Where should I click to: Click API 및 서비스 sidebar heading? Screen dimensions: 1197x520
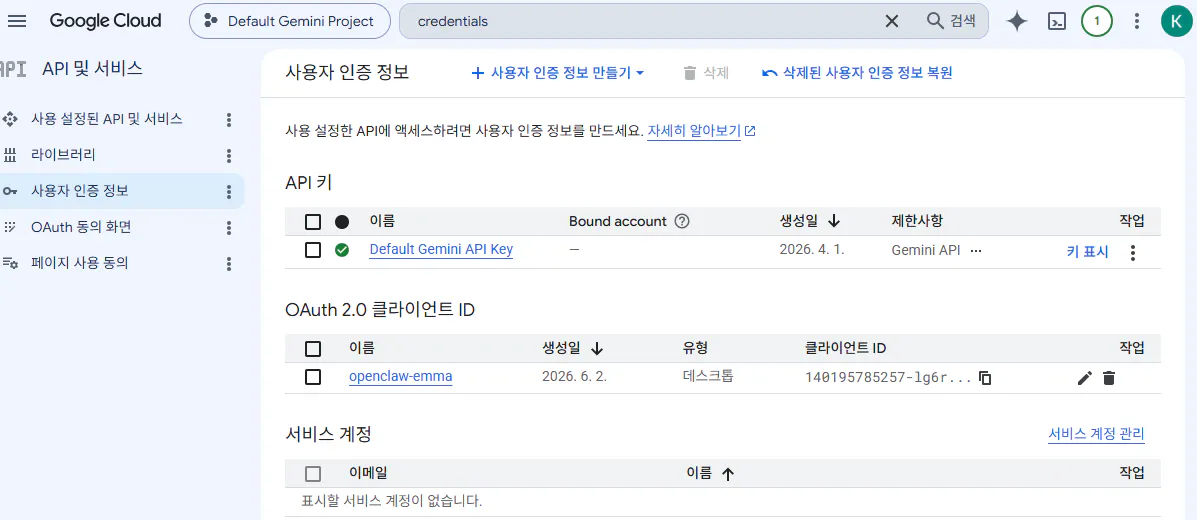[92, 68]
